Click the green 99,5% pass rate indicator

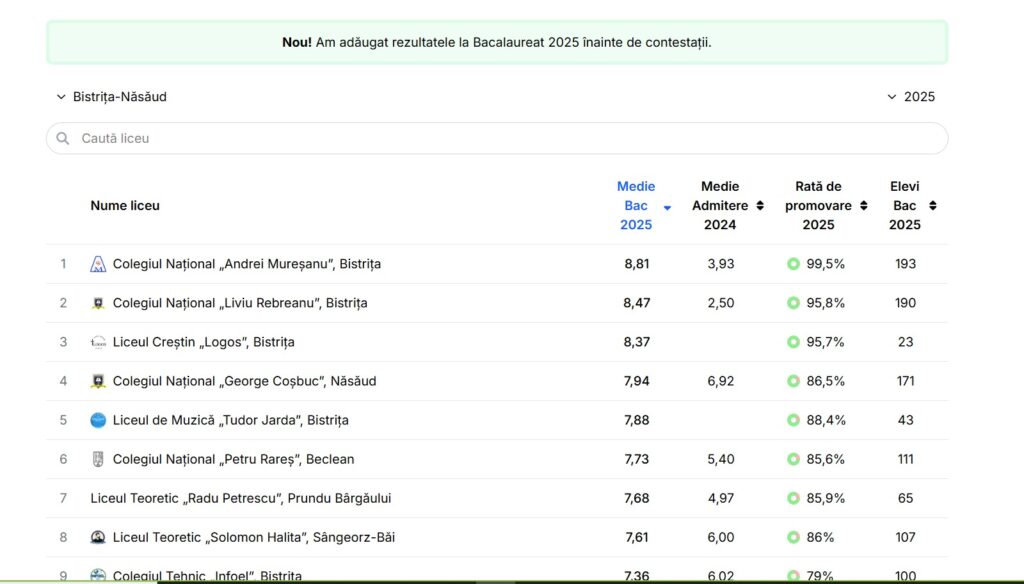point(793,264)
